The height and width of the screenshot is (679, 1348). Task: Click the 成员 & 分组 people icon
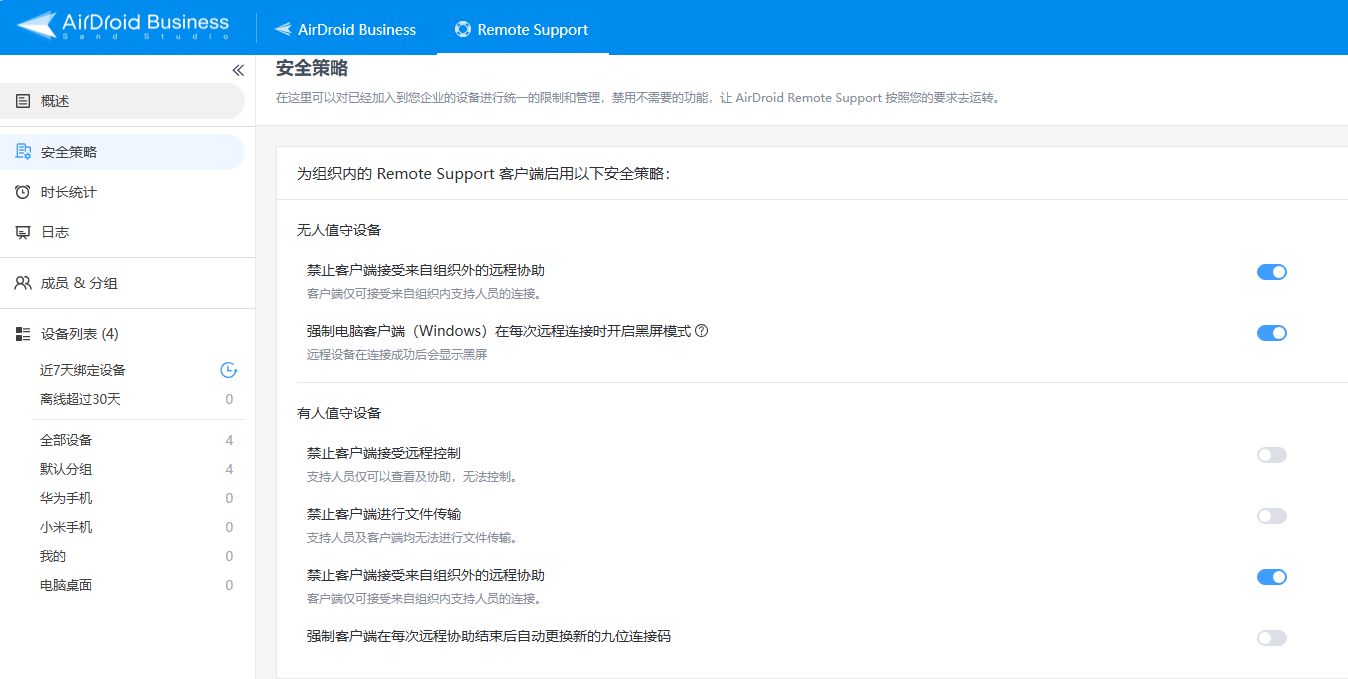click(23, 283)
